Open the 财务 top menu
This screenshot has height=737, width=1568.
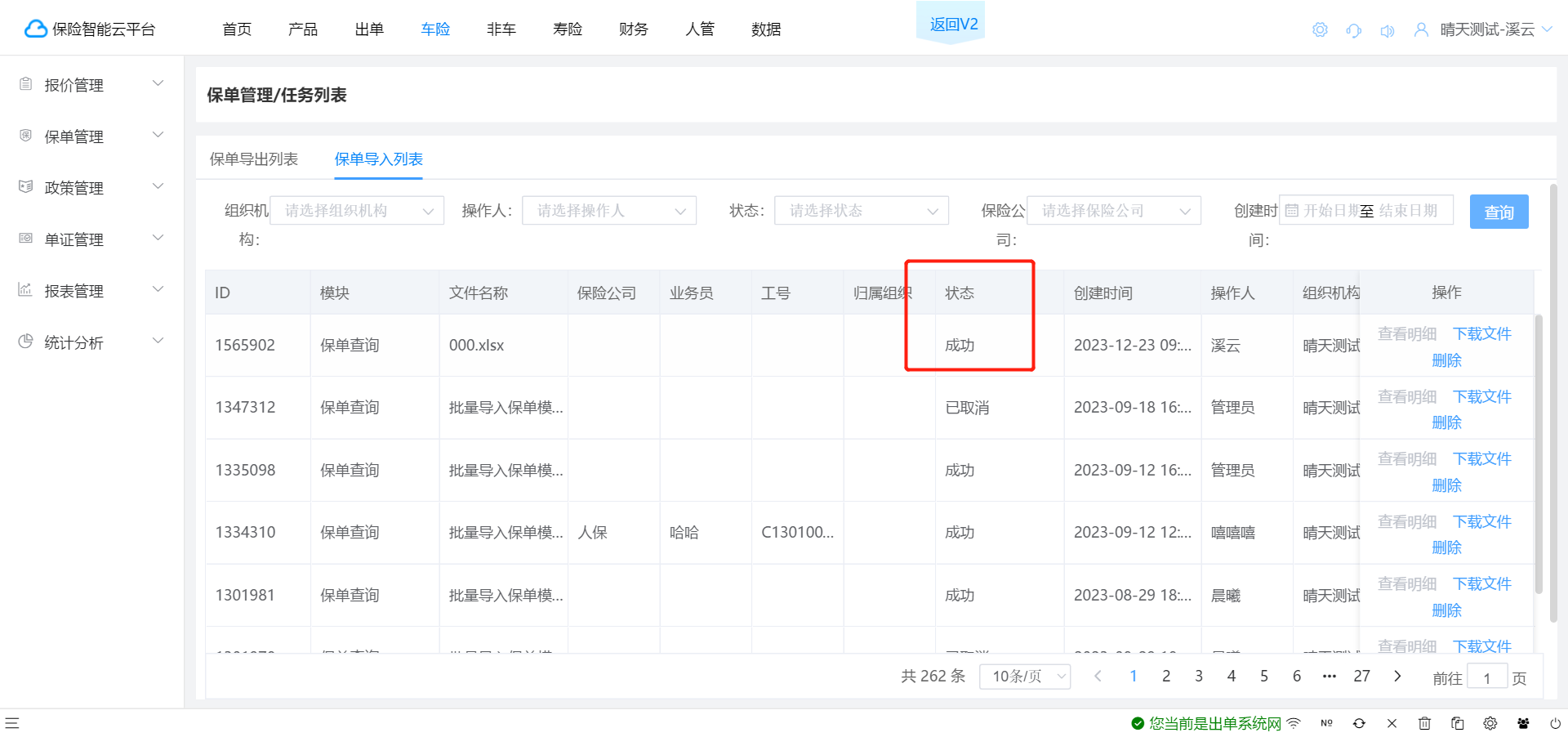[634, 29]
